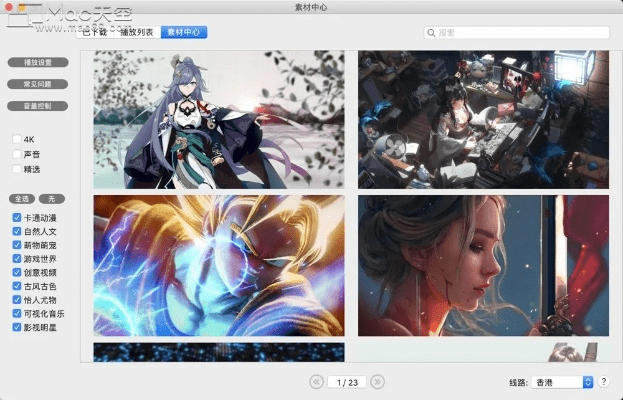
Task: Click the page number field 1 / 23
Action: tap(347, 383)
